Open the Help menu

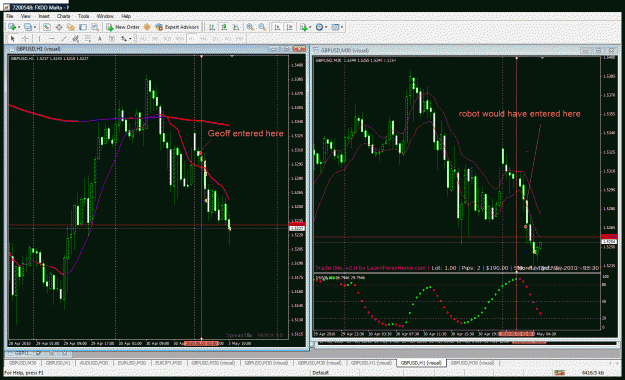(126, 16)
